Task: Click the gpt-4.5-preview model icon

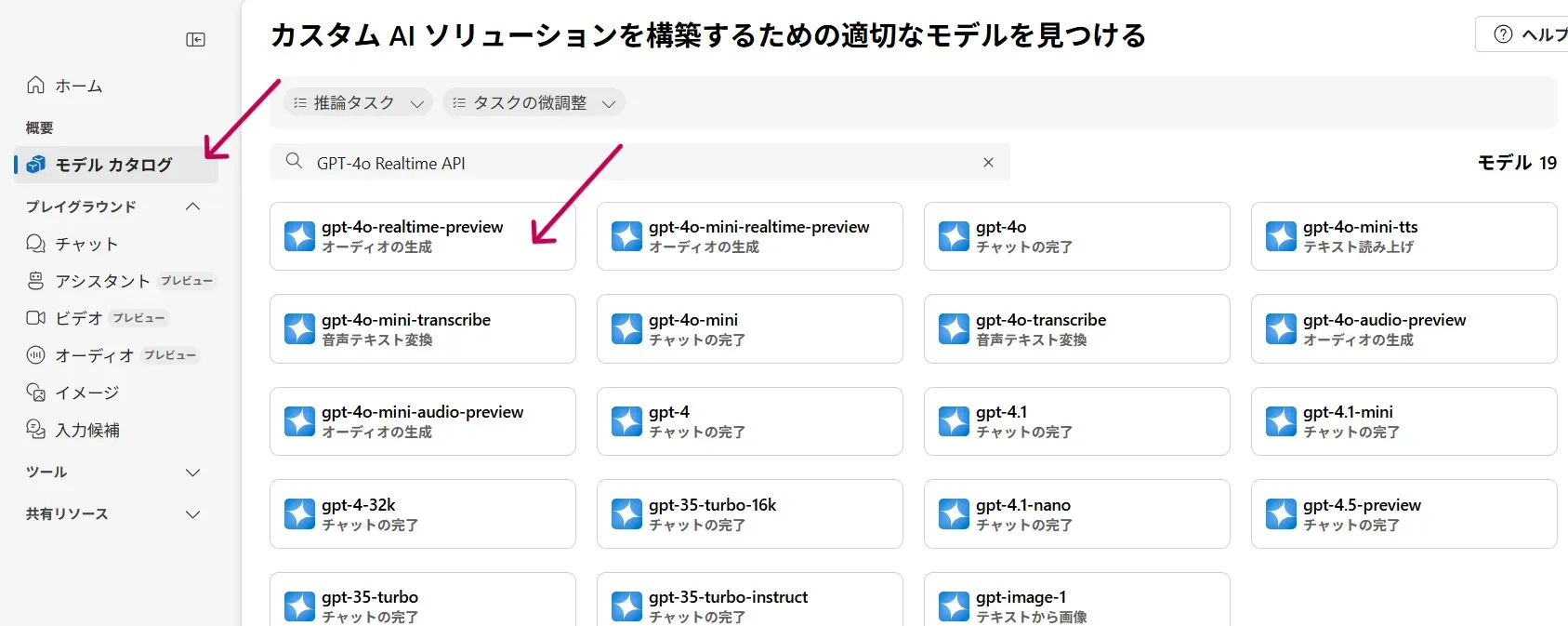Action: click(x=1281, y=514)
